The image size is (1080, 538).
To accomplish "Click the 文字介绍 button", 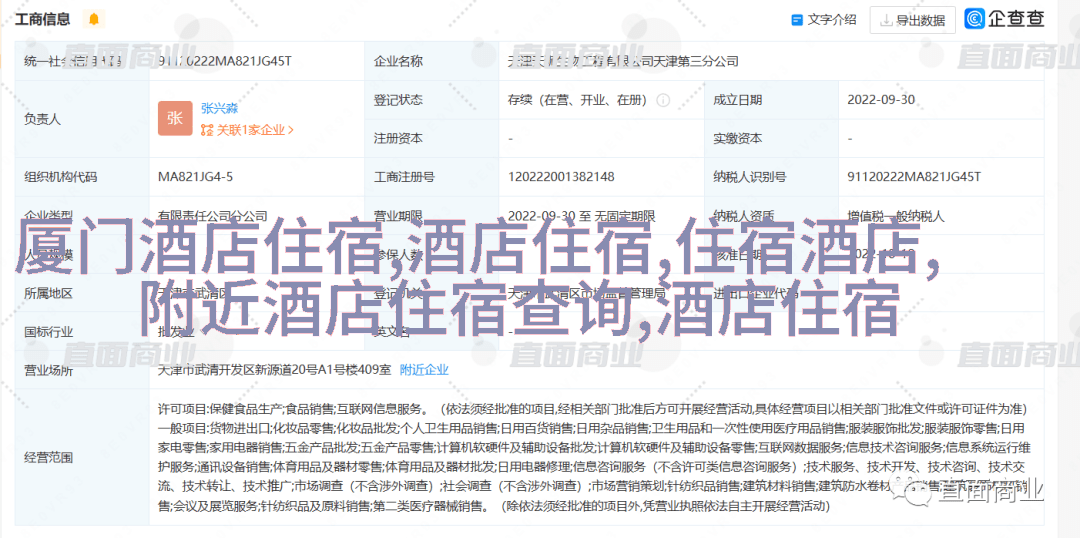I will click(x=824, y=19).
